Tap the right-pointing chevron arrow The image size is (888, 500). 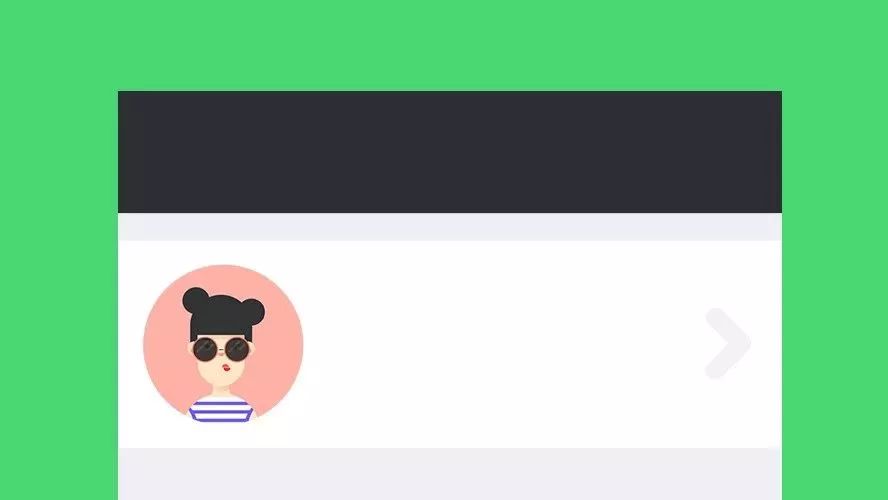(728, 343)
